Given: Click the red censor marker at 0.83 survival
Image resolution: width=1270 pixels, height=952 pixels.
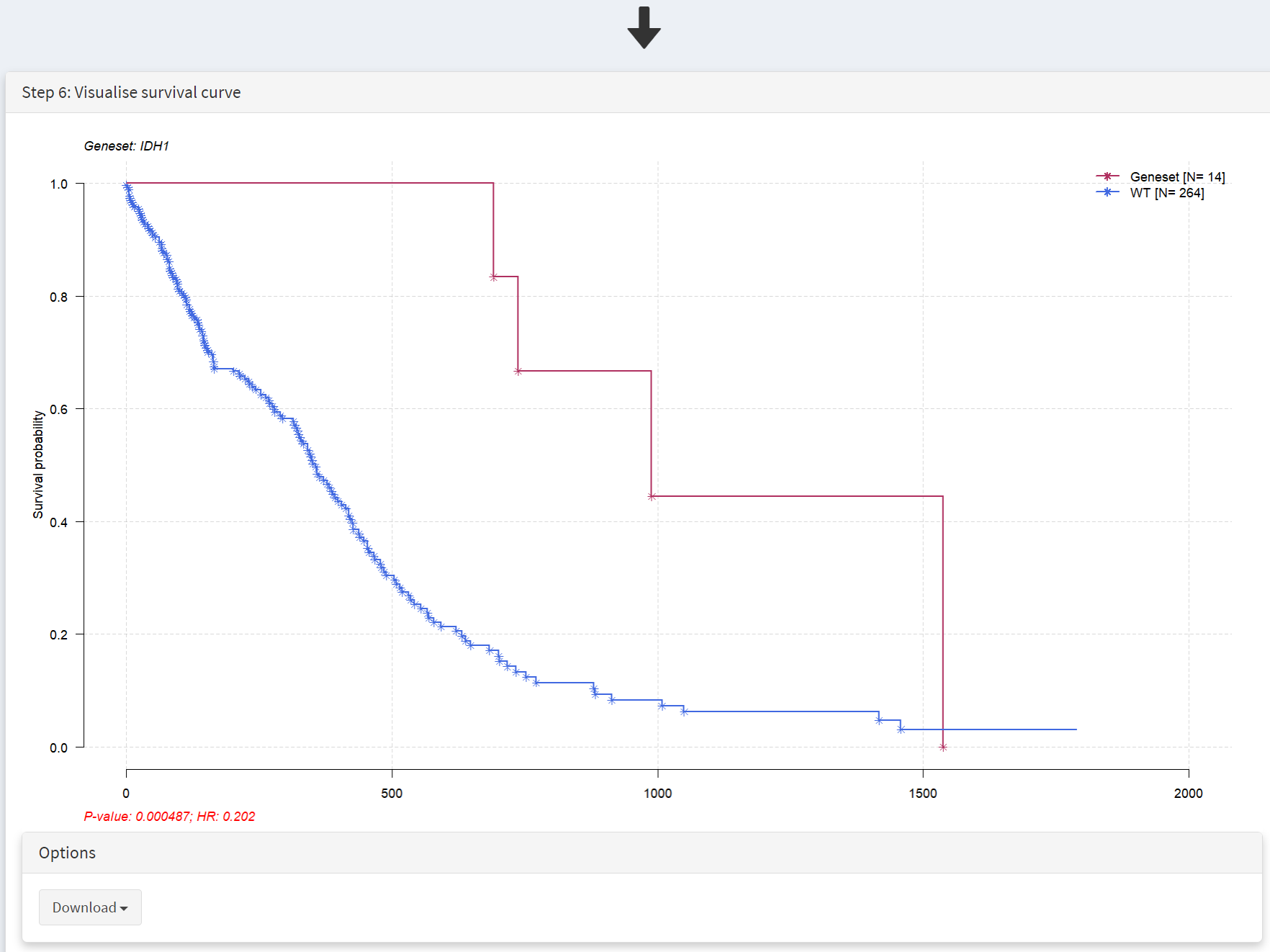Looking at the screenshot, I should 493,277.
